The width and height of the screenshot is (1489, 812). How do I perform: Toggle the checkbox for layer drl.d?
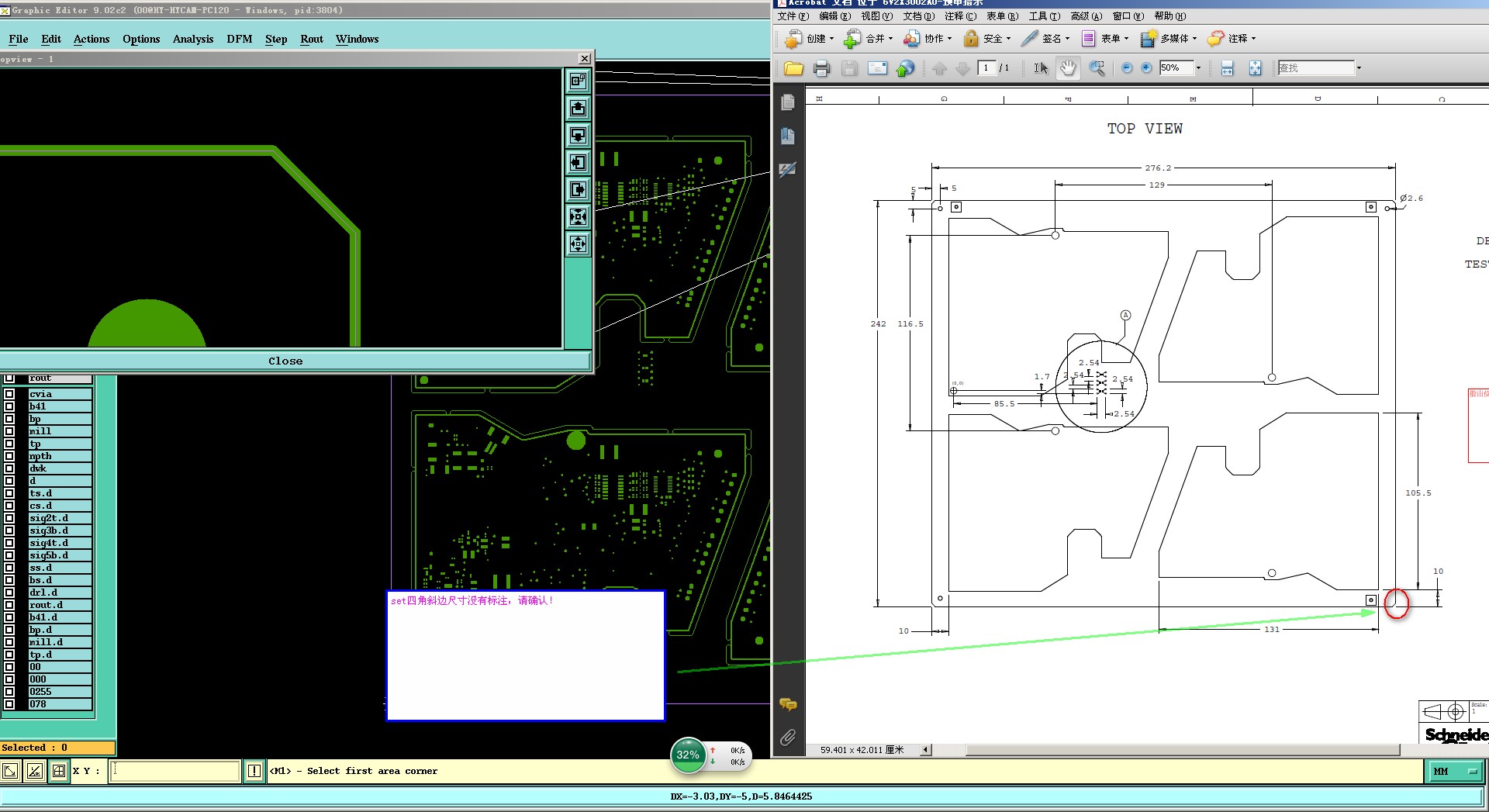pyautogui.click(x=9, y=593)
